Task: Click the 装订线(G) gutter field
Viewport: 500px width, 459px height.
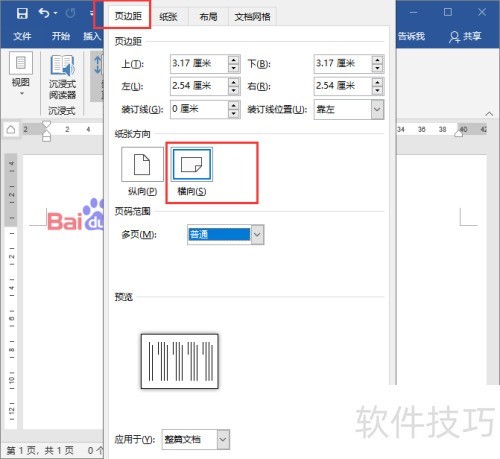Action: tap(199, 109)
